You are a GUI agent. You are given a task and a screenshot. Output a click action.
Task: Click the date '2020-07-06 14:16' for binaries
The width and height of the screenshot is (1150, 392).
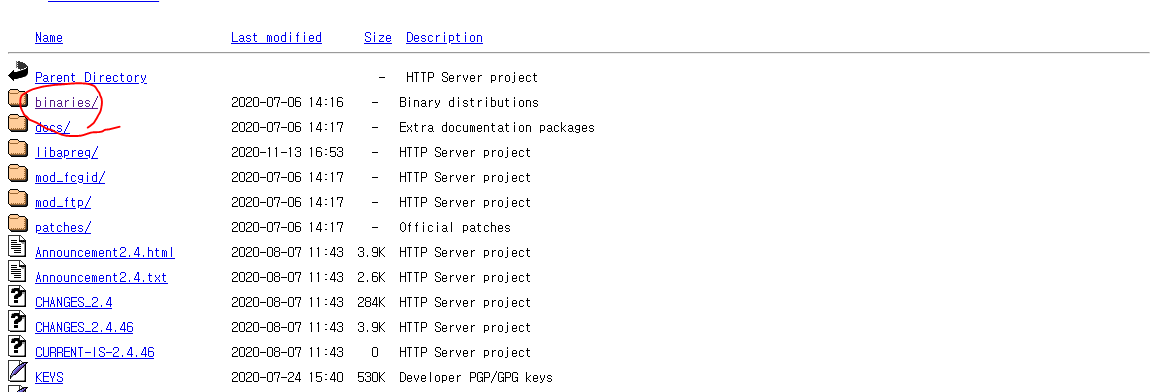coord(287,103)
